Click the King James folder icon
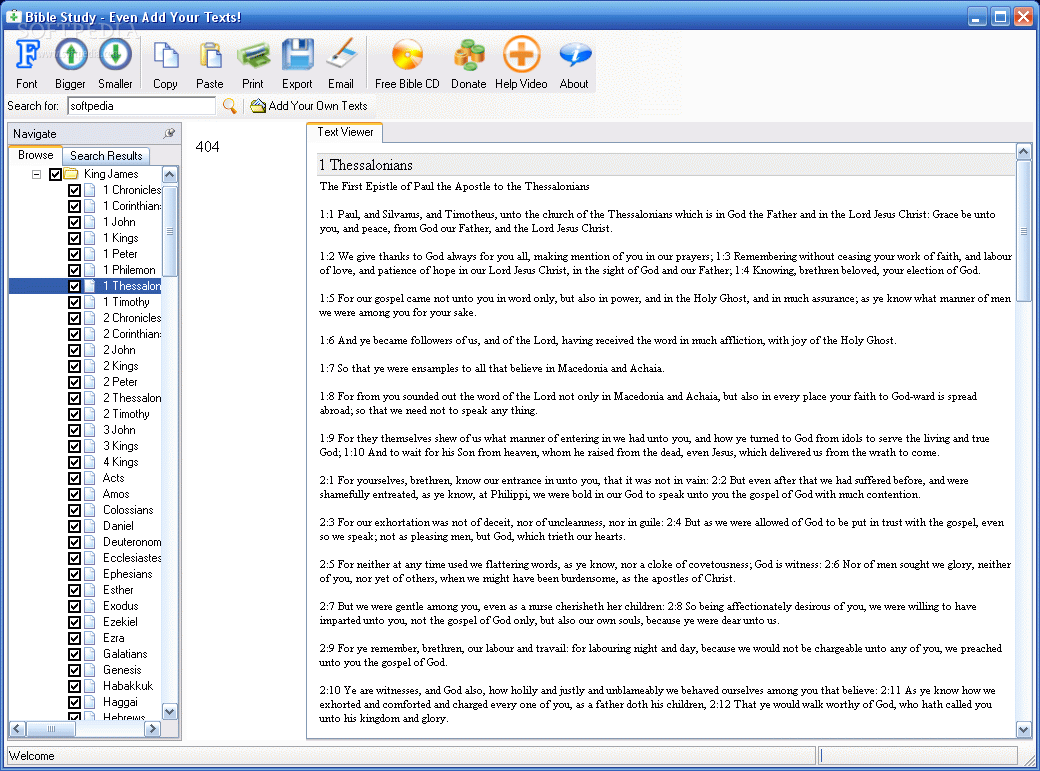 (x=71, y=175)
